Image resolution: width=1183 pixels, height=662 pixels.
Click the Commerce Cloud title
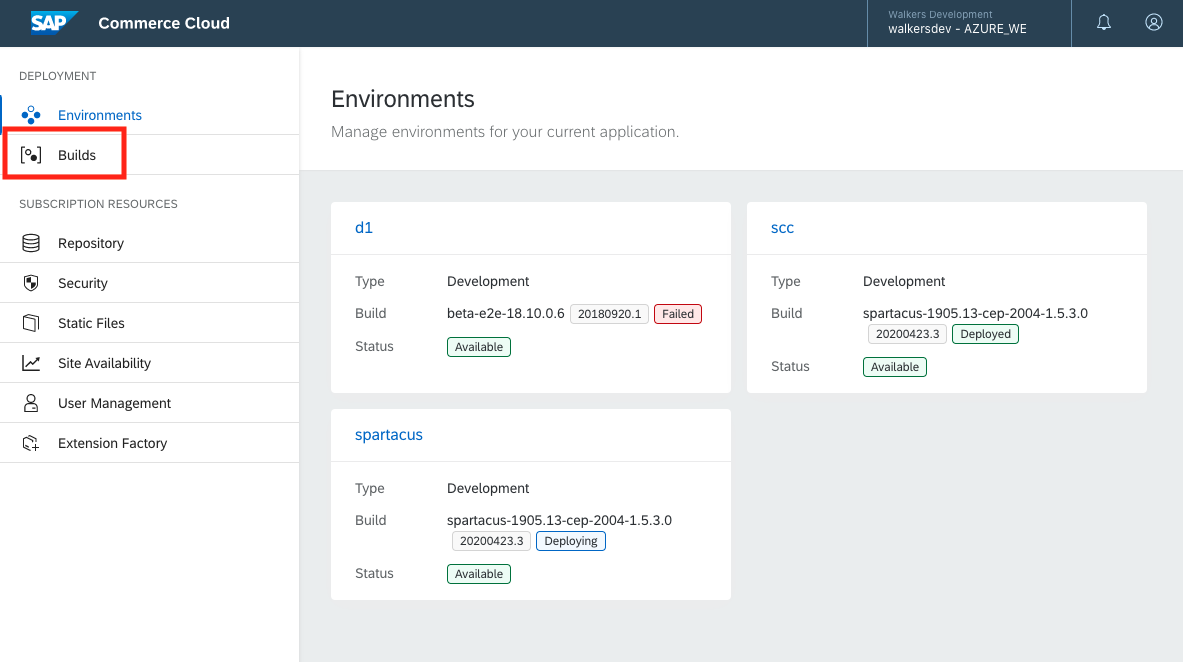(164, 23)
